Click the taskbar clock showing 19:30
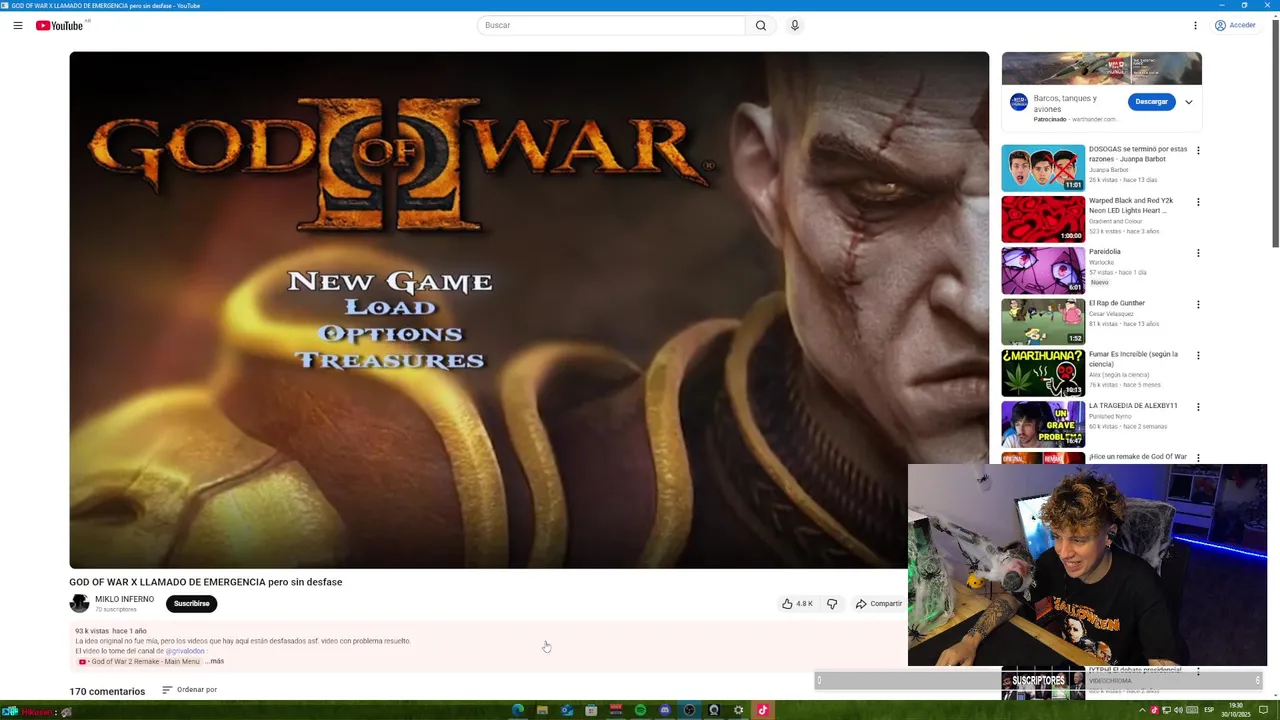1280x720 pixels. (x=1236, y=710)
